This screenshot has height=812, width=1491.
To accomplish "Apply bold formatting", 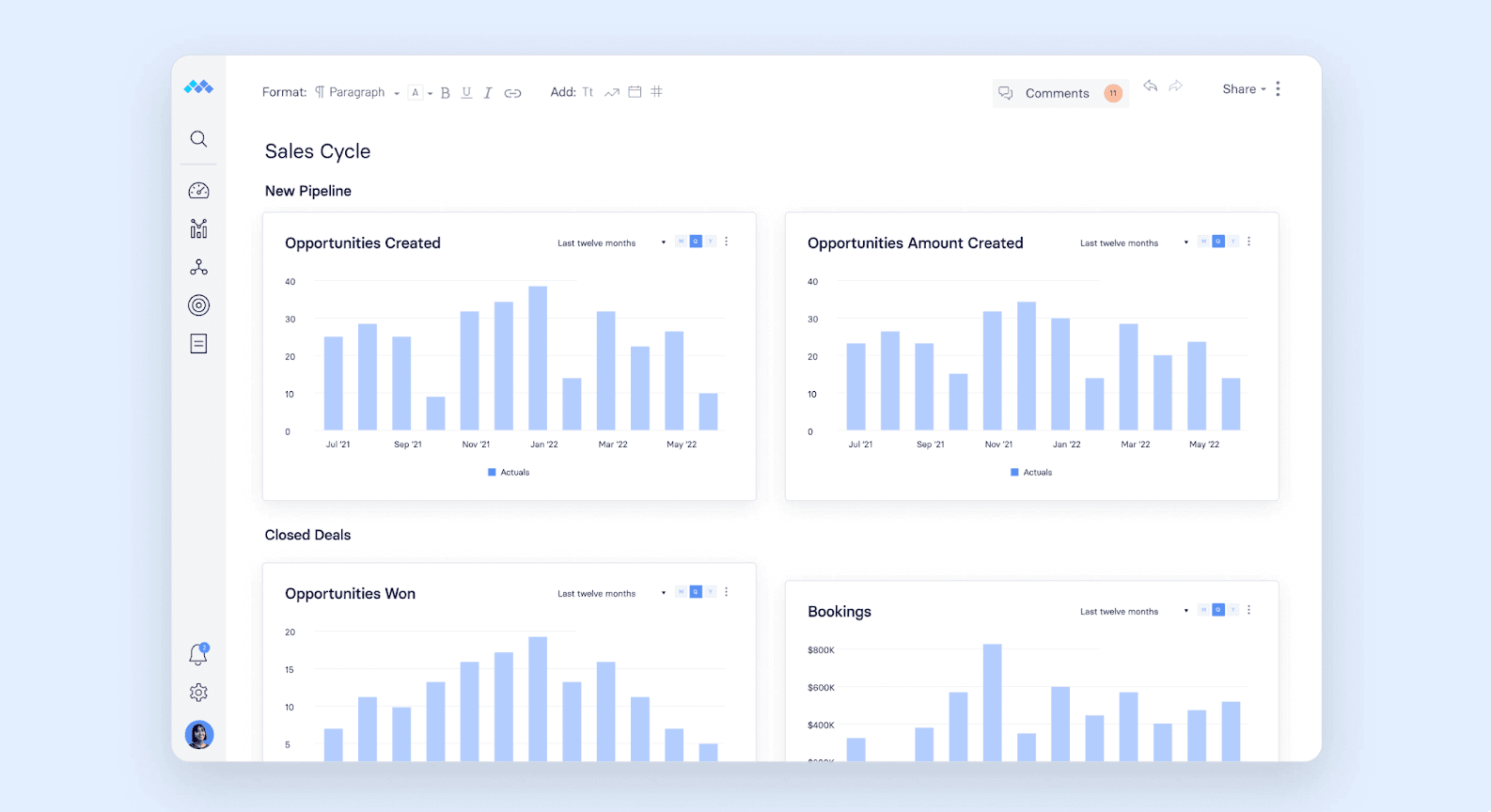I will tap(446, 93).
